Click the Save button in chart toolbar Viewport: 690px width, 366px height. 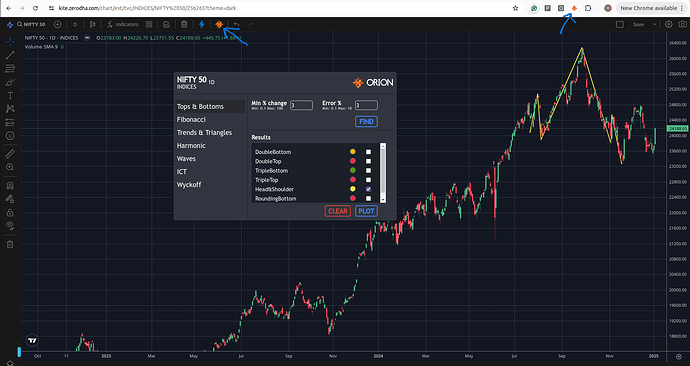pos(639,24)
